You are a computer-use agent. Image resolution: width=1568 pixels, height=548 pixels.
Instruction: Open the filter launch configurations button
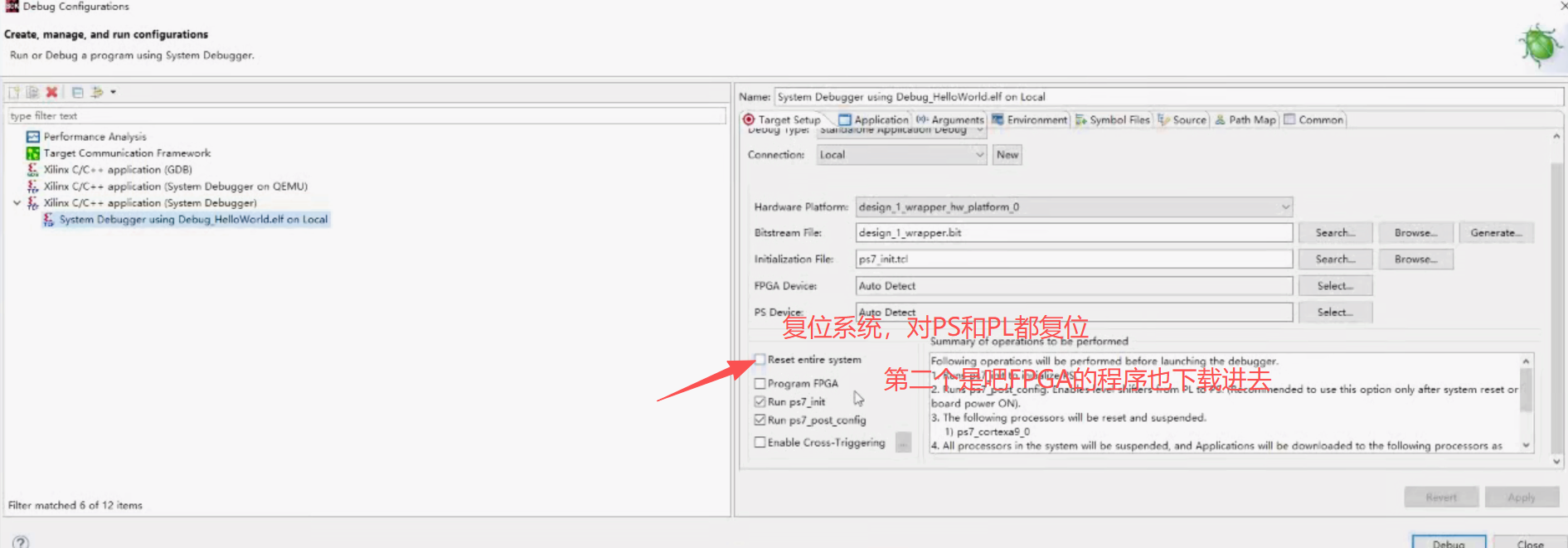(97, 92)
